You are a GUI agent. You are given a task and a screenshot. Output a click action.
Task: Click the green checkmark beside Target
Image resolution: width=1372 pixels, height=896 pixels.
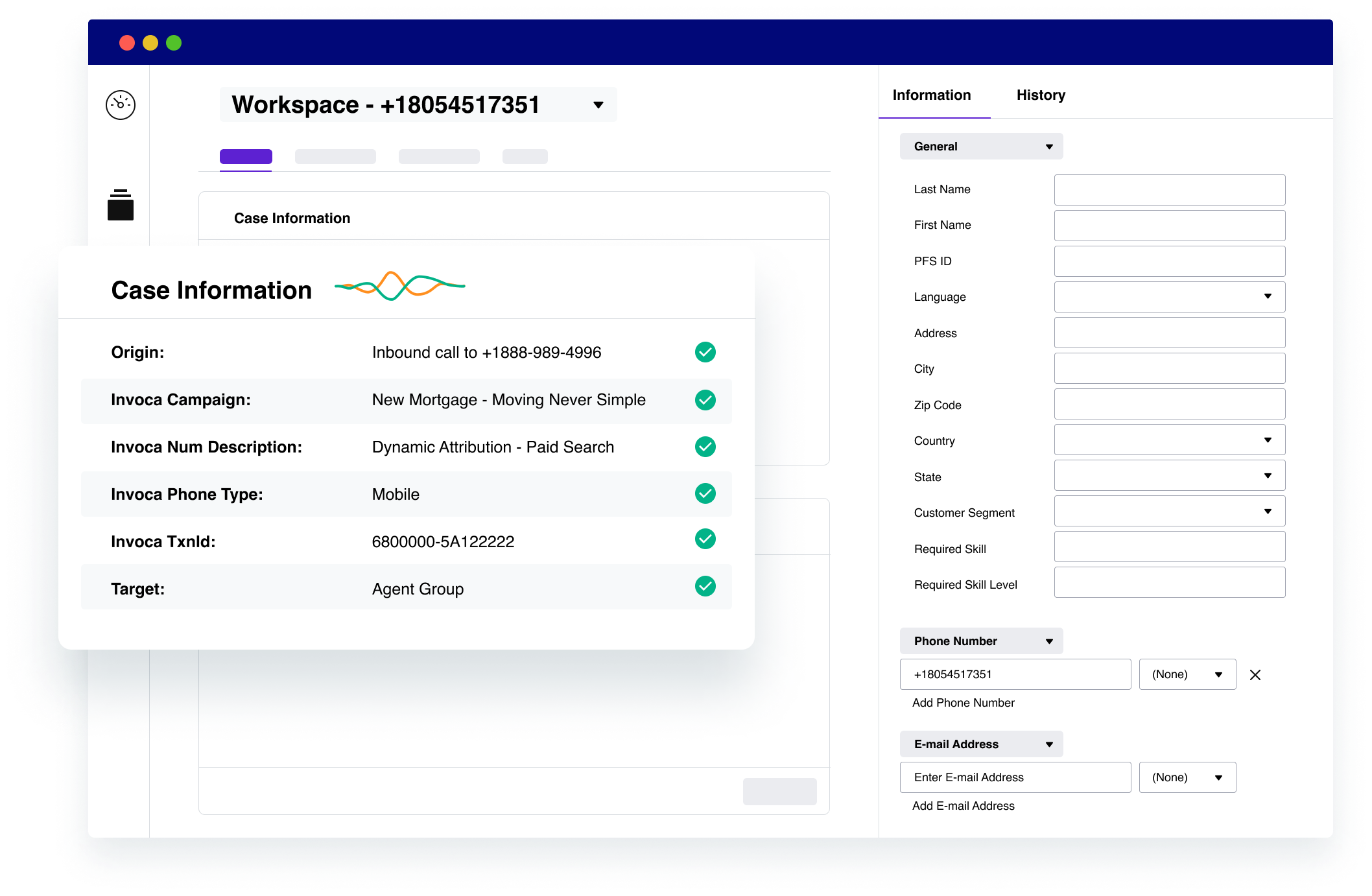tap(705, 586)
